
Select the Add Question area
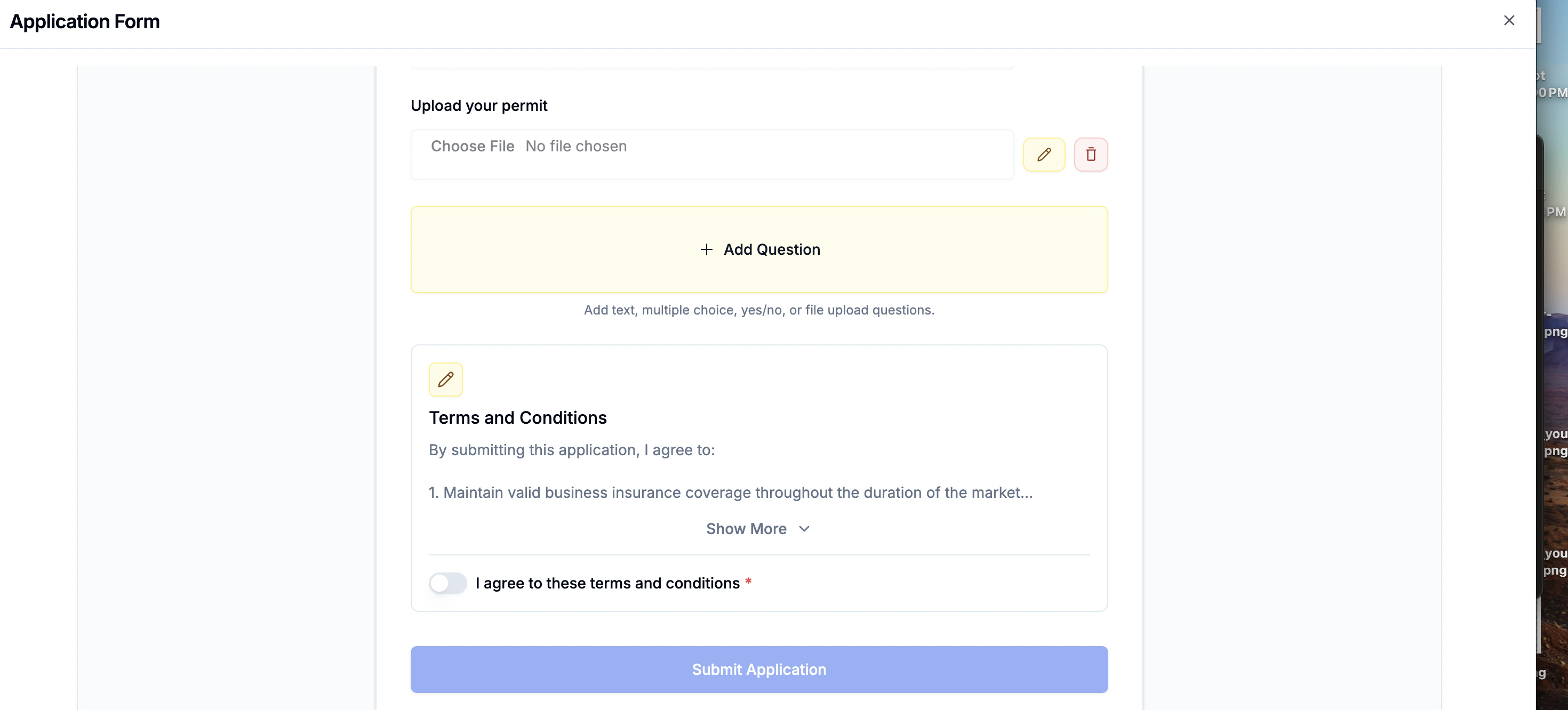click(x=759, y=249)
